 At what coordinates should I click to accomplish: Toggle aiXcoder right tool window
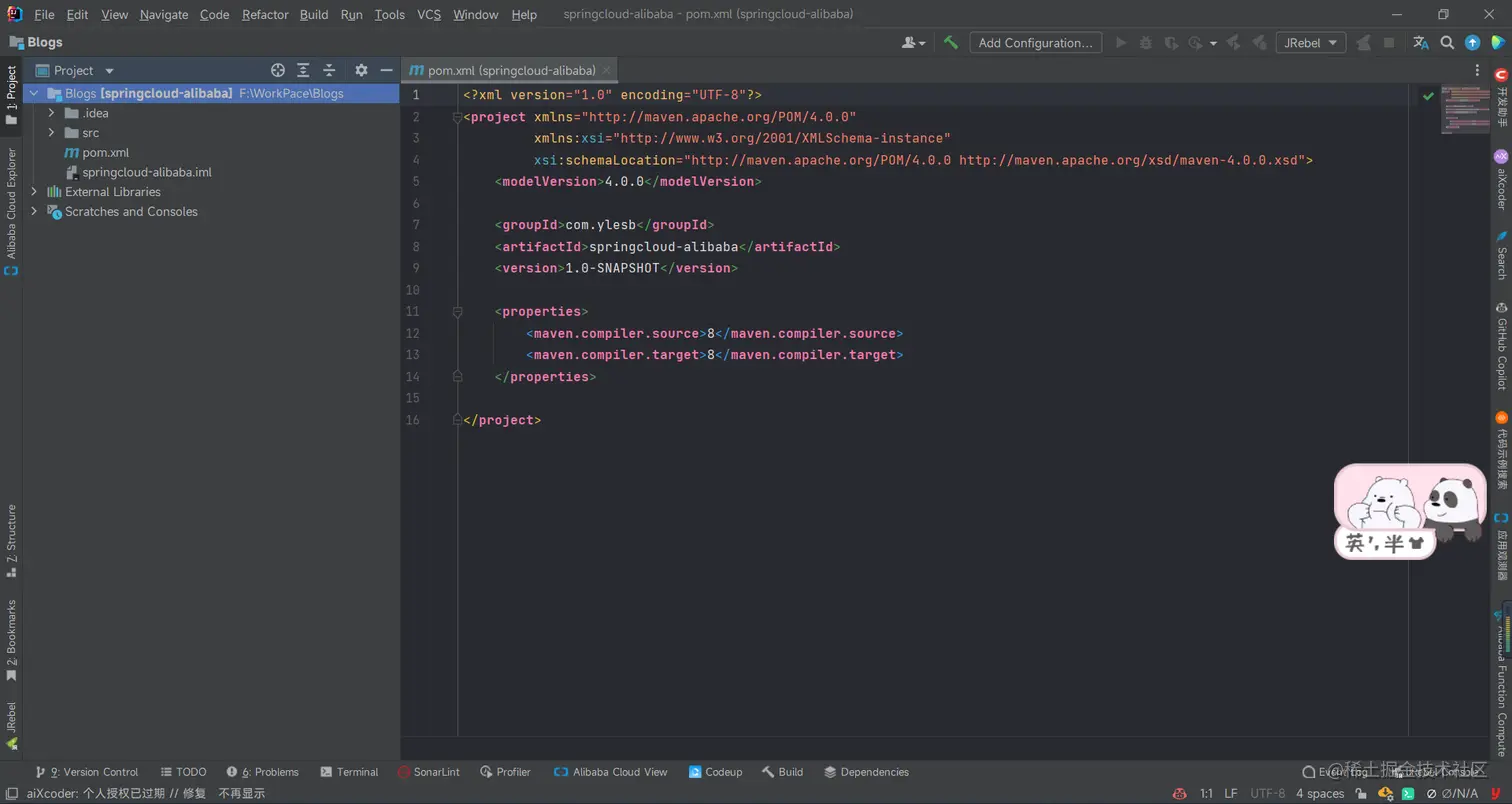pyautogui.click(x=1501, y=180)
